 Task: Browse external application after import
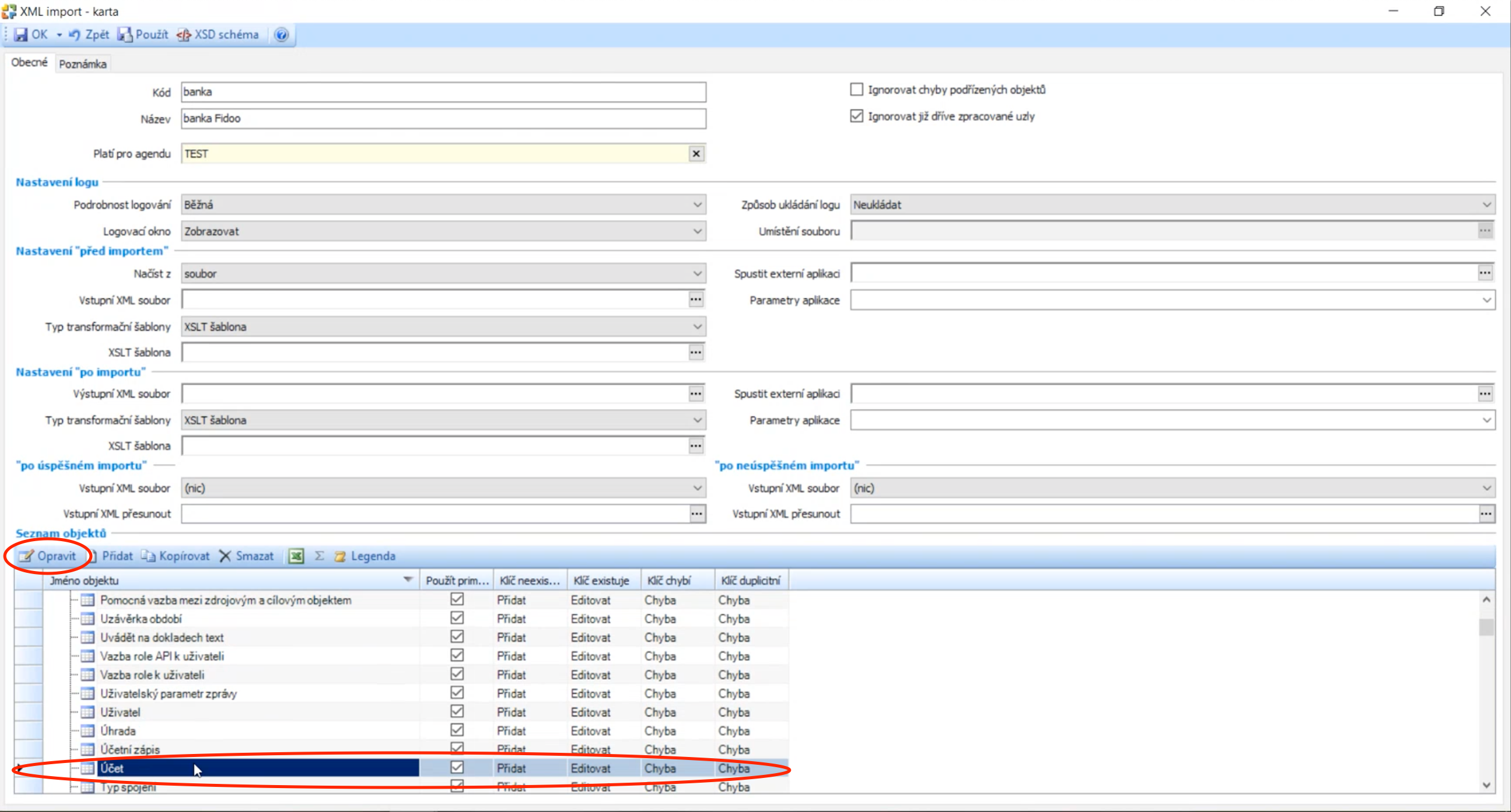click(x=1485, y=393)
